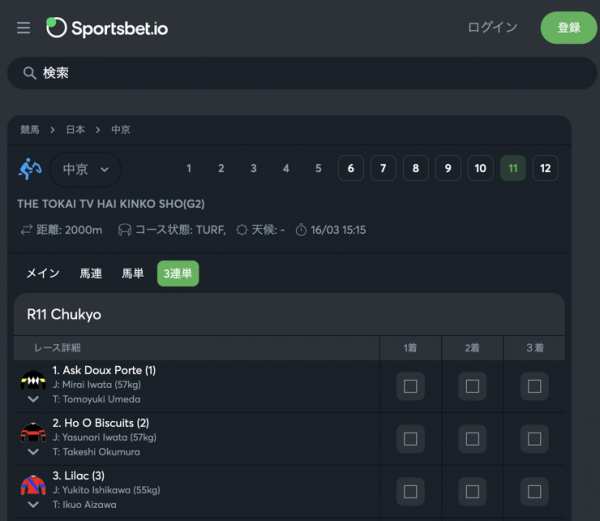This screenshot has width=600, height=521.
Task: Open the hamburger menu icon
Action: [x=23, y=28]
